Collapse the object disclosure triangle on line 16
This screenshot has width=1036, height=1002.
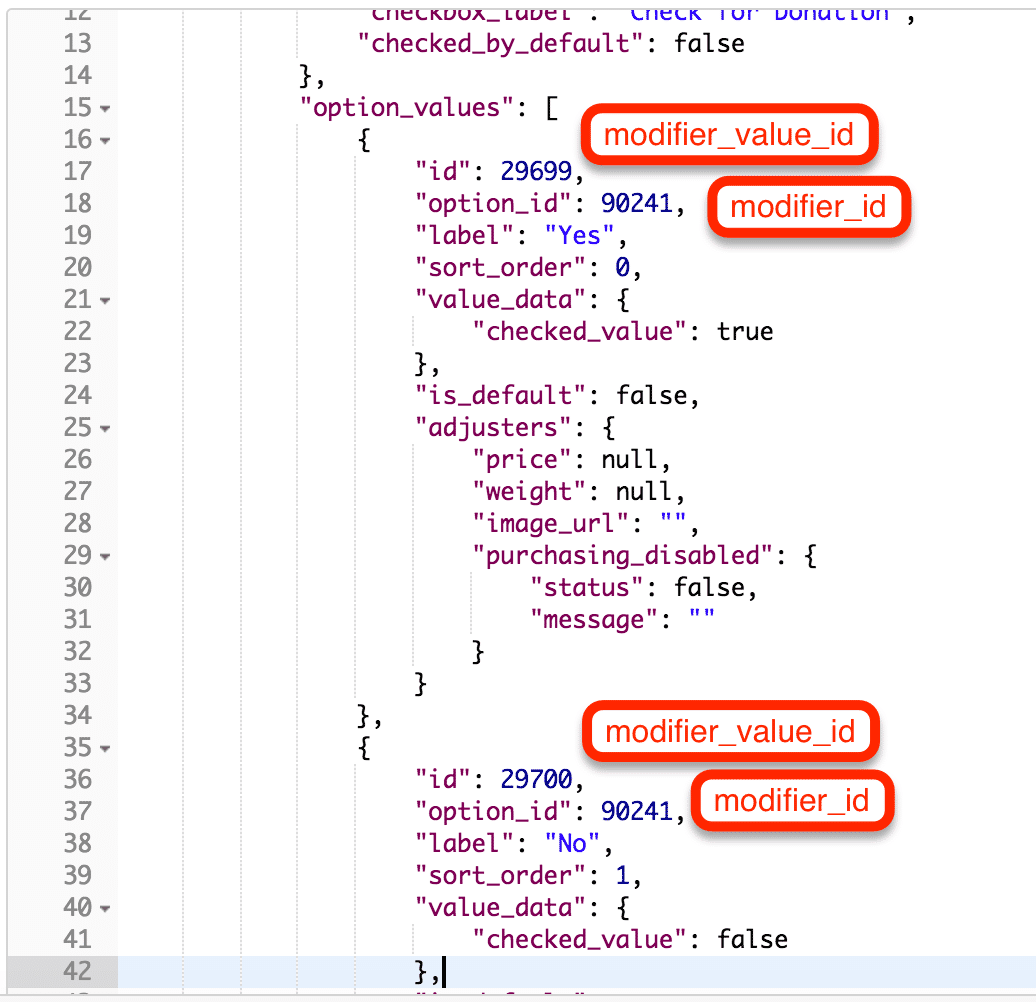105,140
